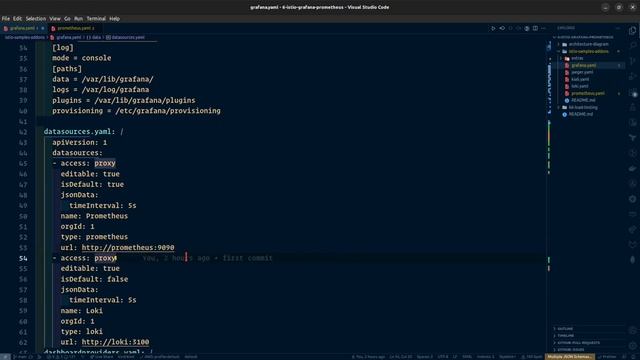Click the remote window indicator in status bar
The width and height of the screenshot is (640, 360).
point(5,356)
